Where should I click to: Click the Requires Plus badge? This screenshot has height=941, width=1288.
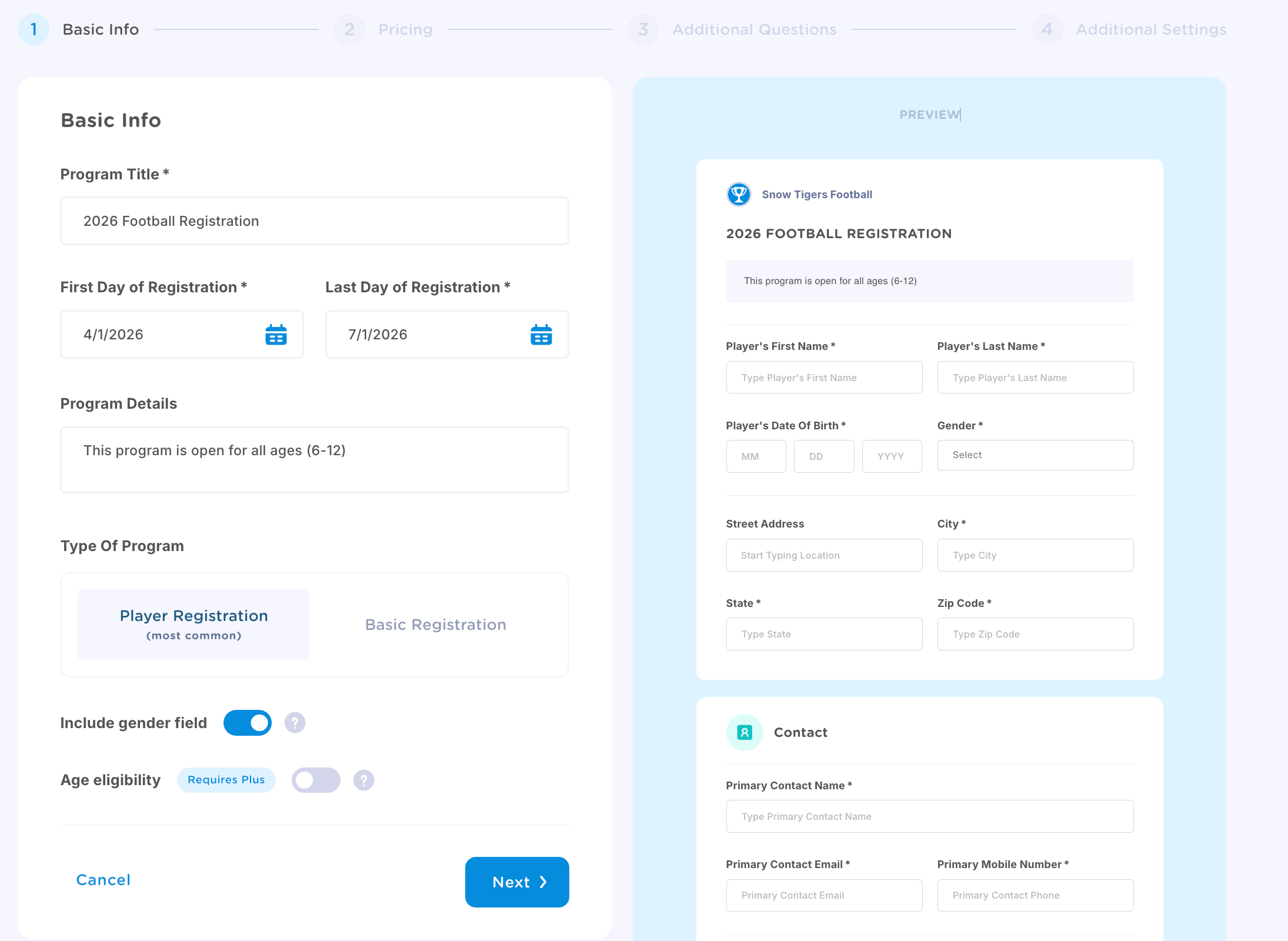click(x=226, y=780)
